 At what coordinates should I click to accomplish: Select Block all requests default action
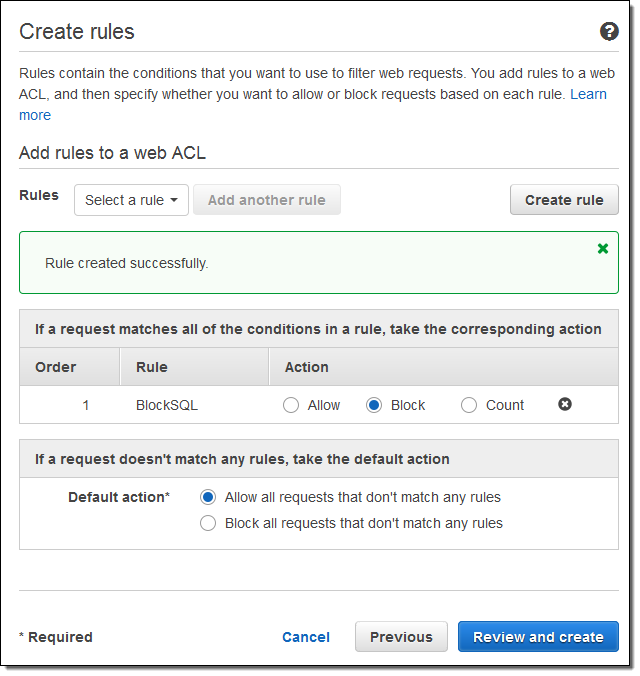(208, 523)
